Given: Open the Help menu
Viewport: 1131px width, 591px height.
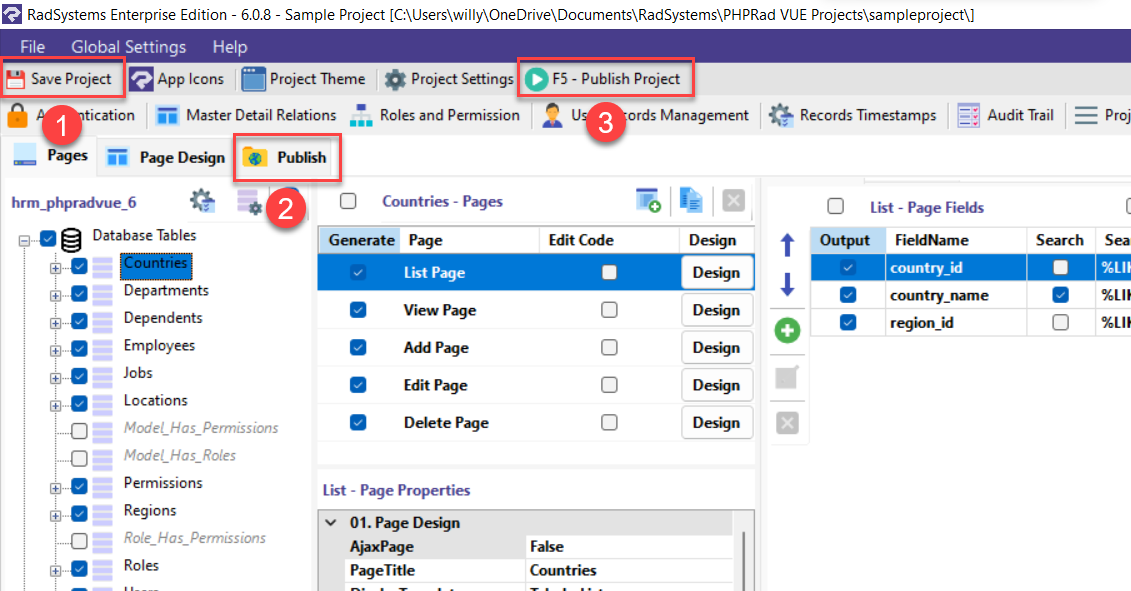Looking at the screenshot, I should (x=229, y=47).
